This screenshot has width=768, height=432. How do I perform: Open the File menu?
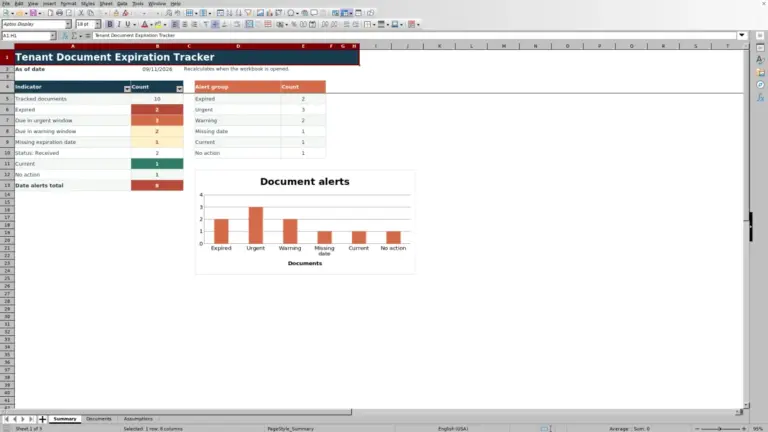6,3
